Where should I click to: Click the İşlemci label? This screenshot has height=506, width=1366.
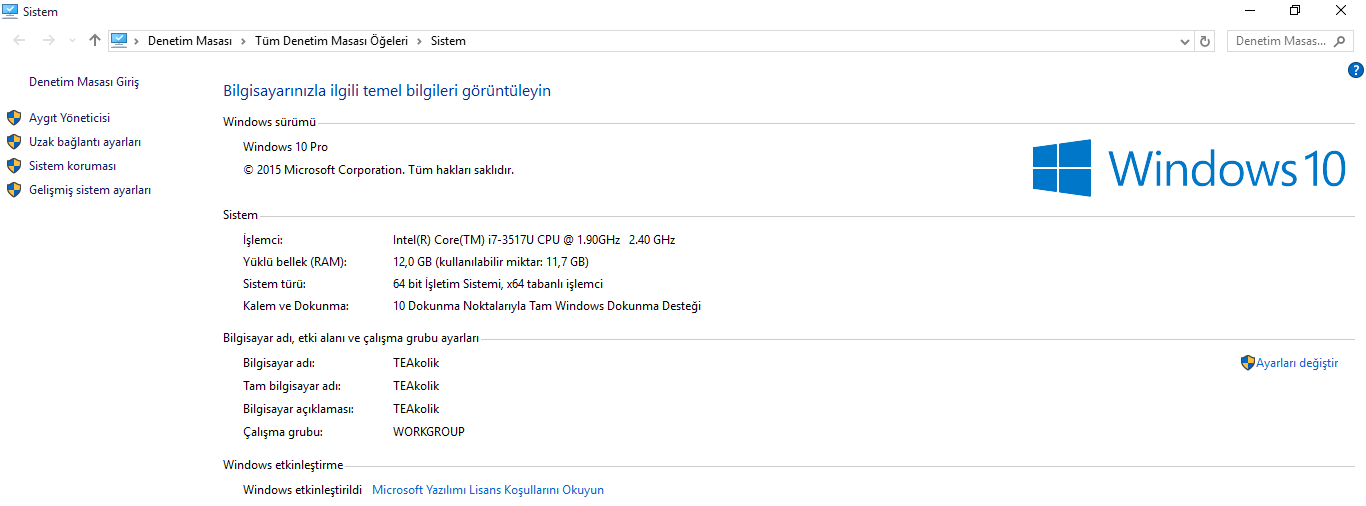point(263,240)
